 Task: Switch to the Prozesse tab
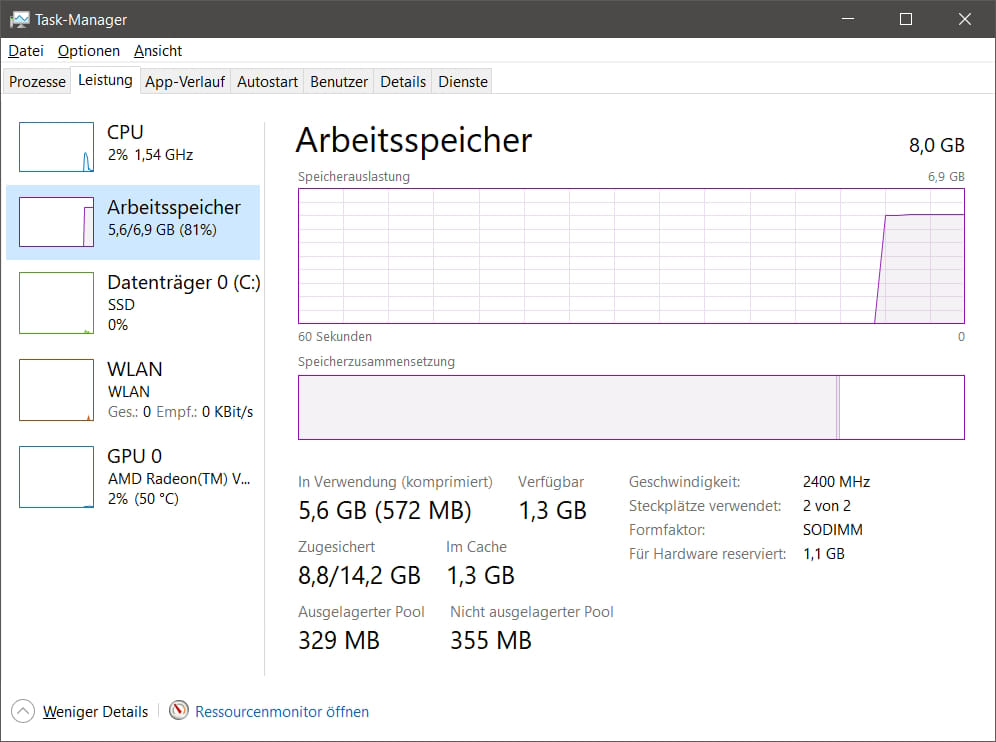[36, 81]
